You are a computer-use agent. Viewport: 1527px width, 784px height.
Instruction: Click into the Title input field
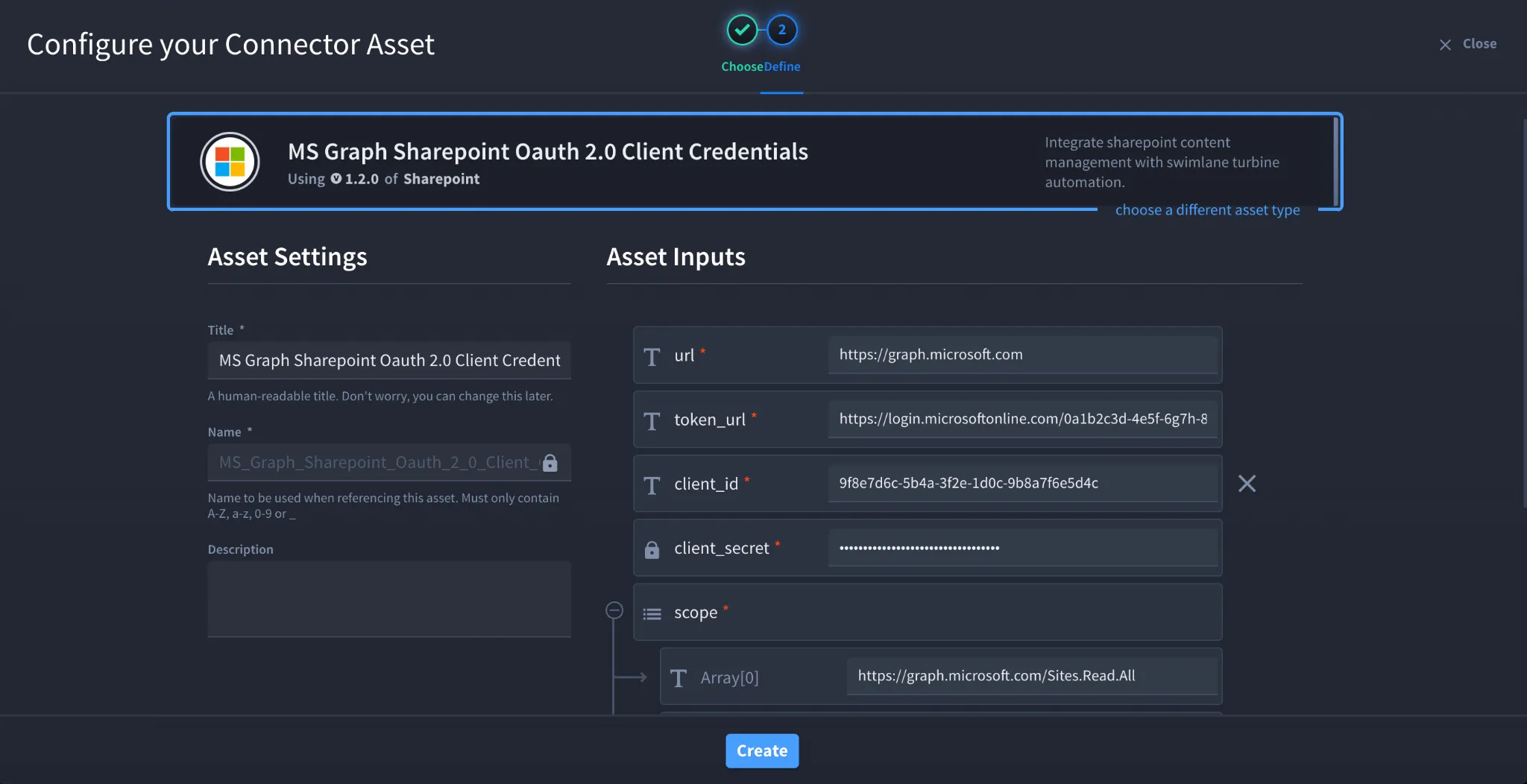point(389,360)
